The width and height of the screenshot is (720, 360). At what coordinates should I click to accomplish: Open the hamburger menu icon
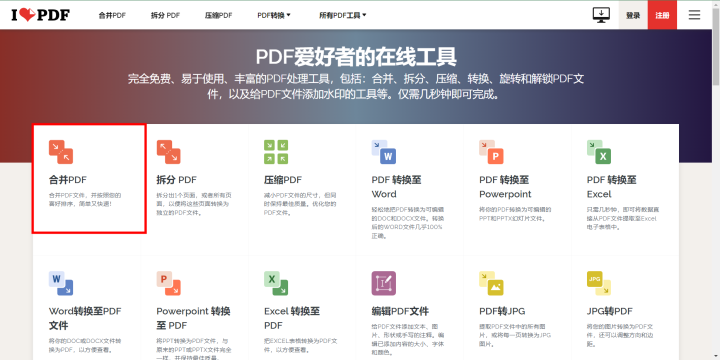[694, 15]
